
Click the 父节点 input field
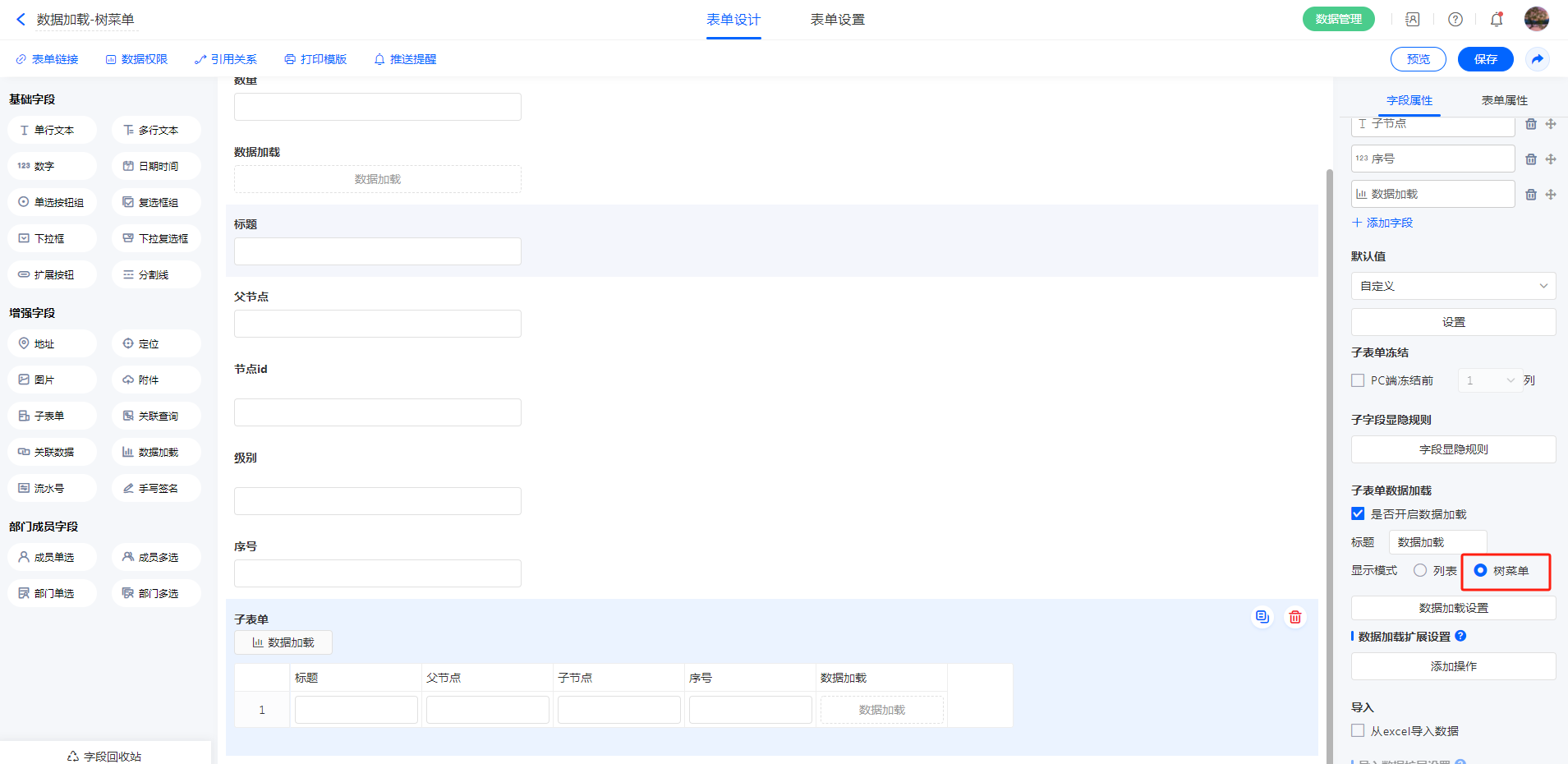[x=377, y=324]
